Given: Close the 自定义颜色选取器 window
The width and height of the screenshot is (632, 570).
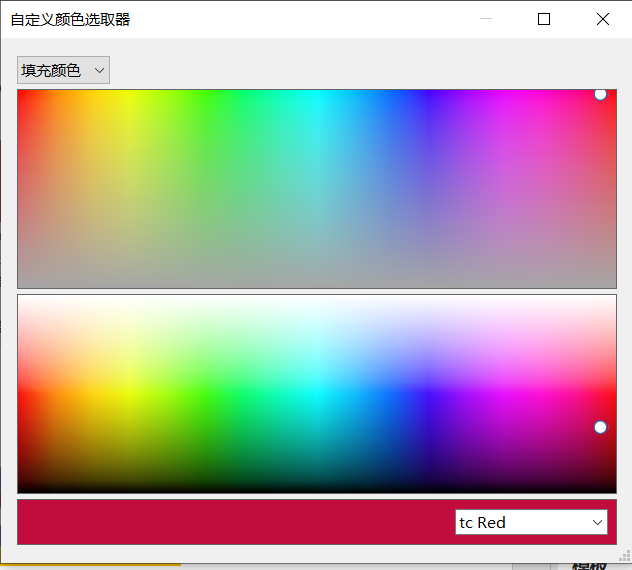Looking at the screenshot, I should coord(603,19).
